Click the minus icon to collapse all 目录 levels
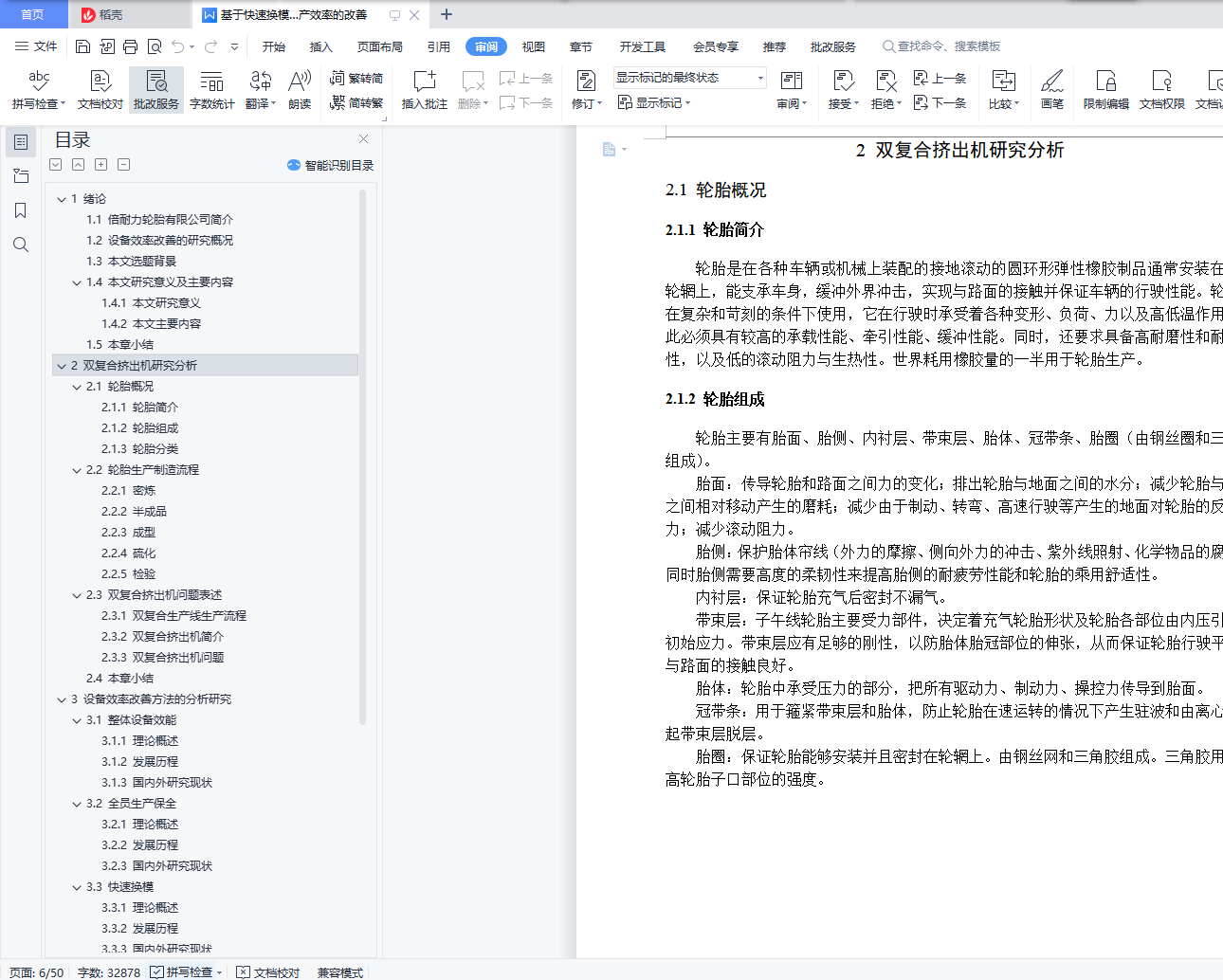The height and width of the screenshot is (980, 1223). click(x=123, y=165)
